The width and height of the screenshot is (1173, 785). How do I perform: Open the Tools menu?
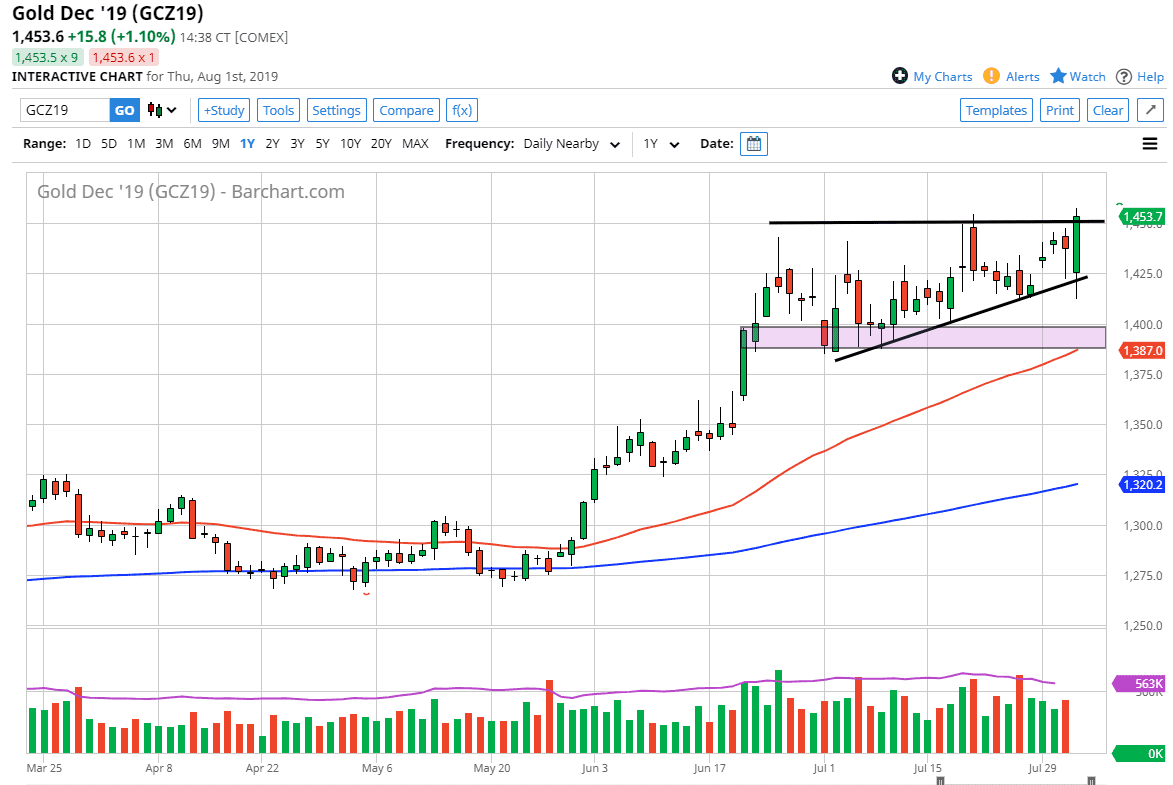(x=279, y=110)
